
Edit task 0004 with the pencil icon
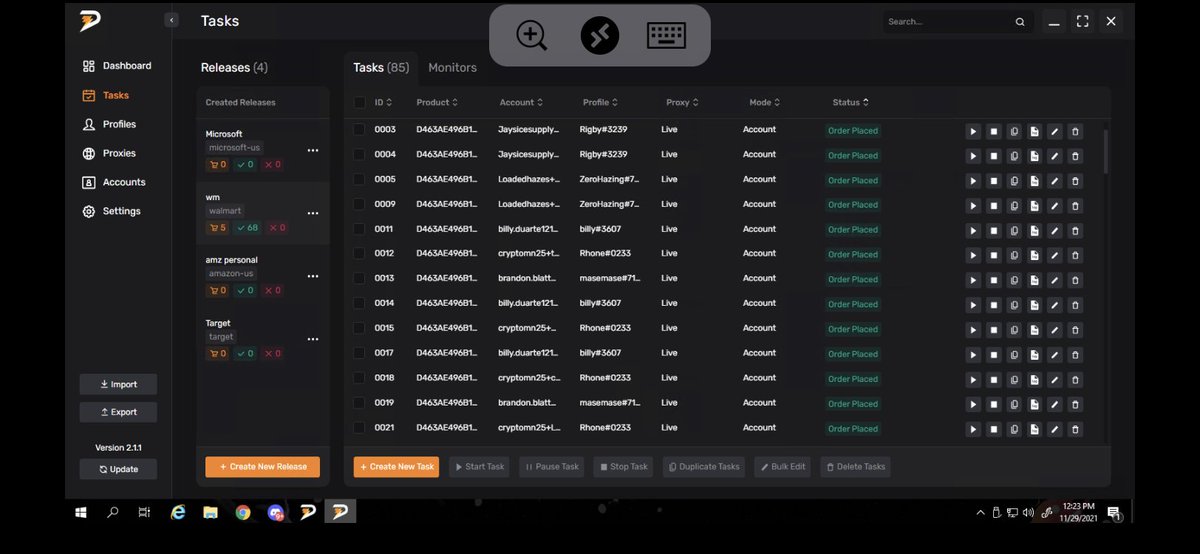coord(1054,156)
